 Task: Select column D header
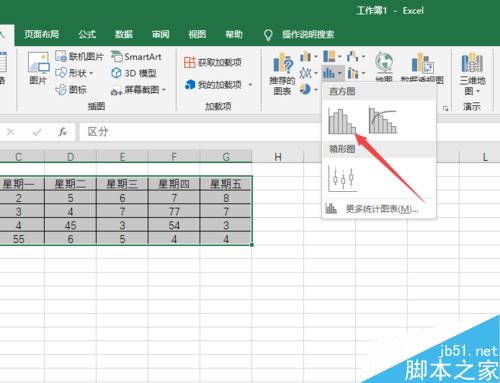70,157
